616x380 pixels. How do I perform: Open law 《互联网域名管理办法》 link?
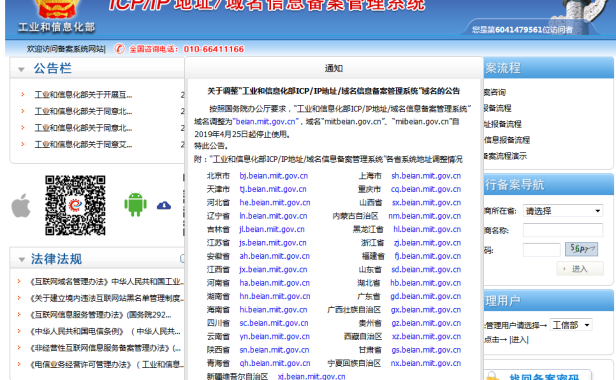tap(107, 282)
